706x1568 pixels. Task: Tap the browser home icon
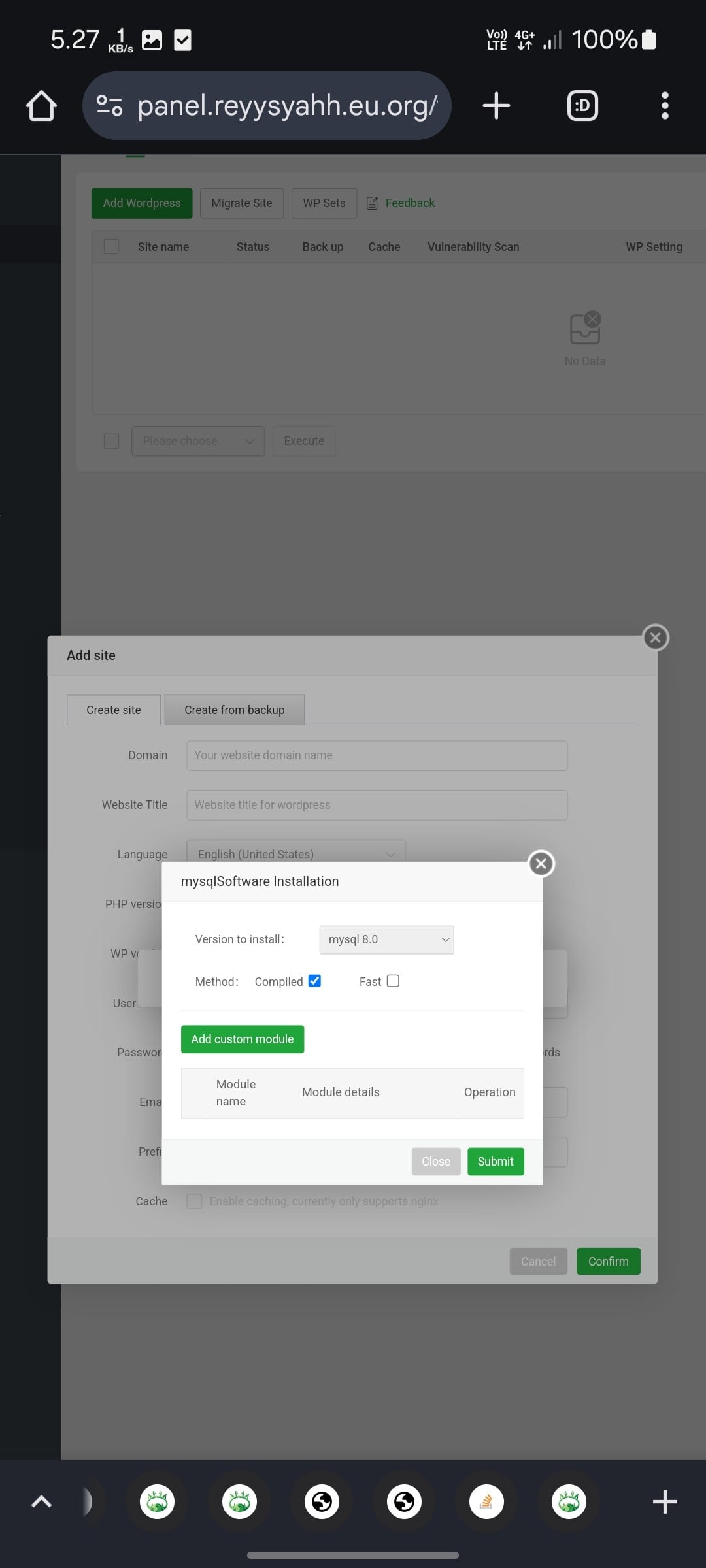(41, 106)
